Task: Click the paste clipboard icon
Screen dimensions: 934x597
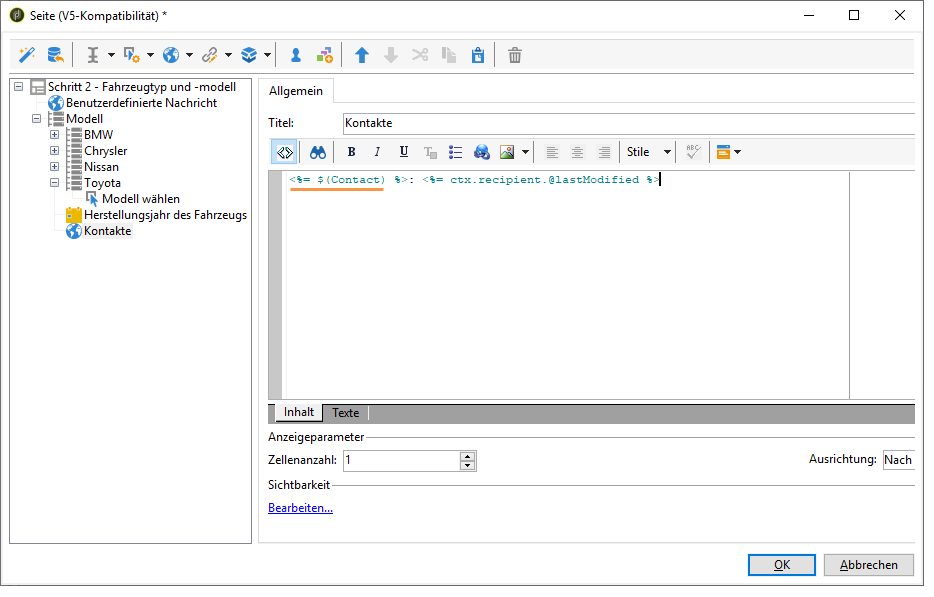Action: click(477, 56)
